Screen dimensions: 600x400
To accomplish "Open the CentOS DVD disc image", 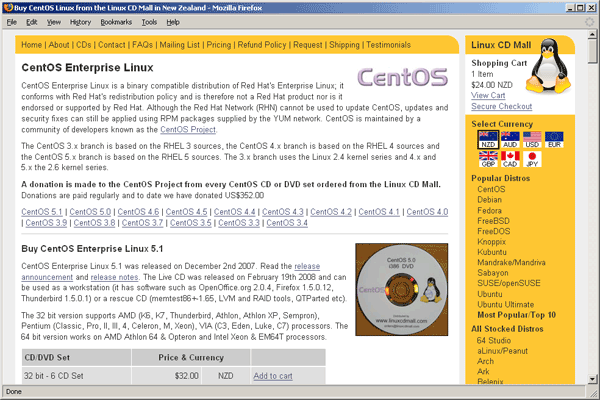I will pyautogui.click(x=401, y=289).
